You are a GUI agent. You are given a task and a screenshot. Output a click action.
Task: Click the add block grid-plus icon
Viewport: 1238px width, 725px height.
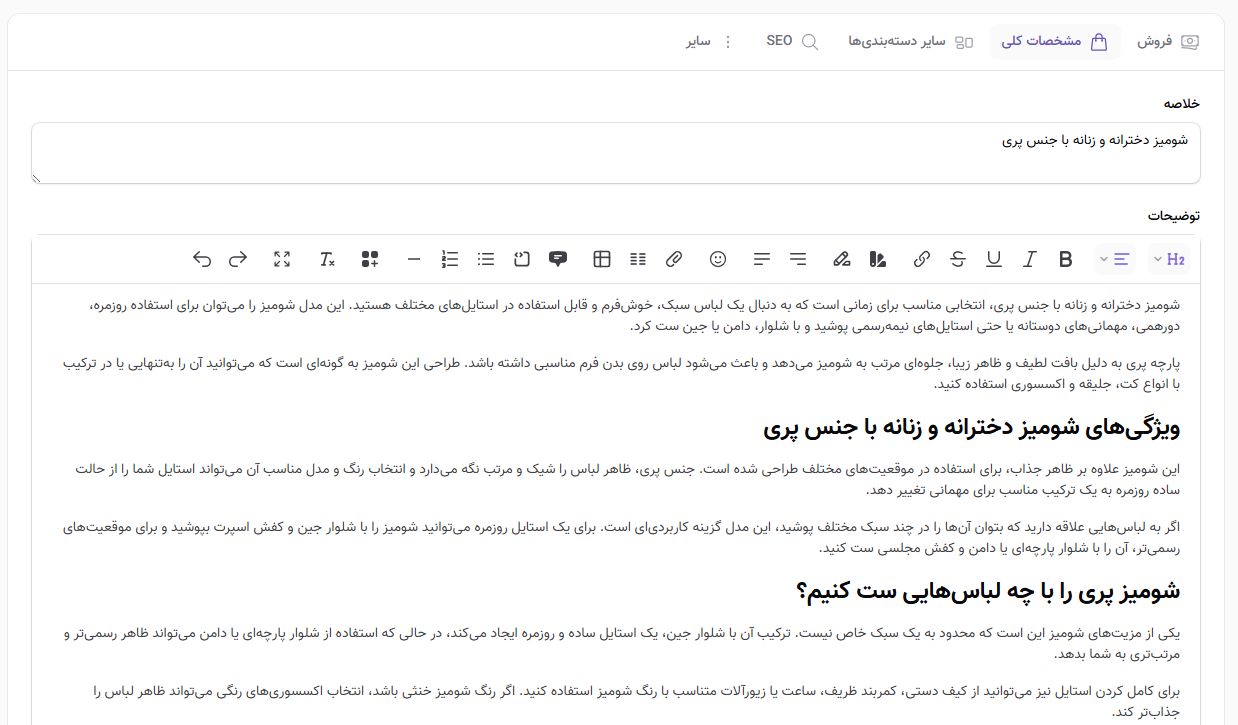370,259
